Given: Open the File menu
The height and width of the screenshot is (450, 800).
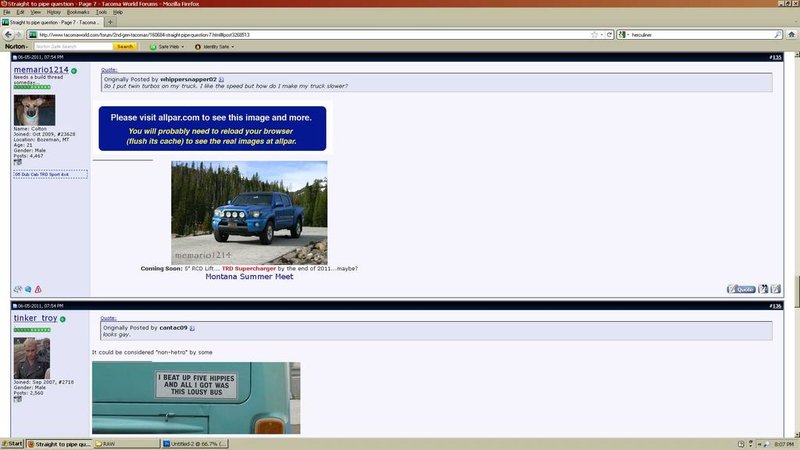Looking at the screenshot, I should coord(7,12).
